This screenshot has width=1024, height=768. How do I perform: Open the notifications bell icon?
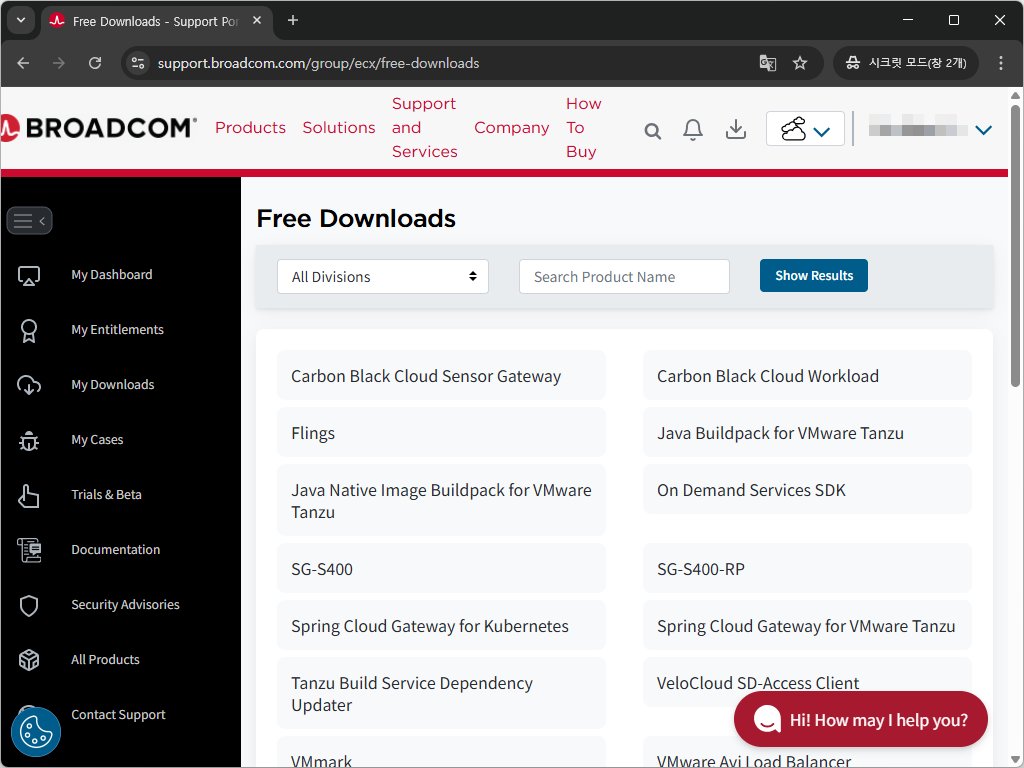pos(693,129)
